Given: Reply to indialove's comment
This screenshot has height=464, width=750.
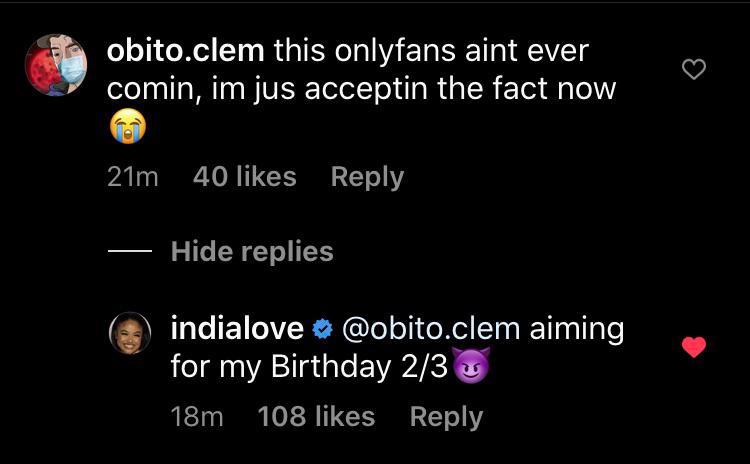Looking at the screenshot, I should (x=446, y=417).
